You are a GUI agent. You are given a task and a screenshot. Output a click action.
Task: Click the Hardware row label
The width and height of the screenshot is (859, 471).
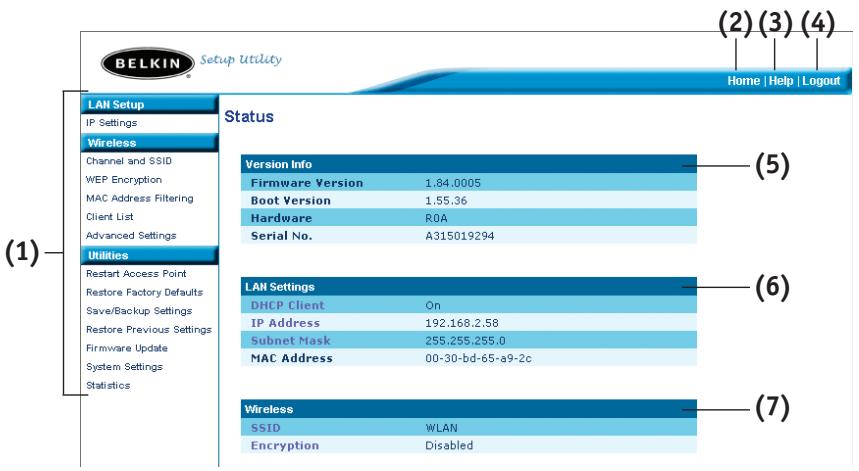[x=281, y=218]
